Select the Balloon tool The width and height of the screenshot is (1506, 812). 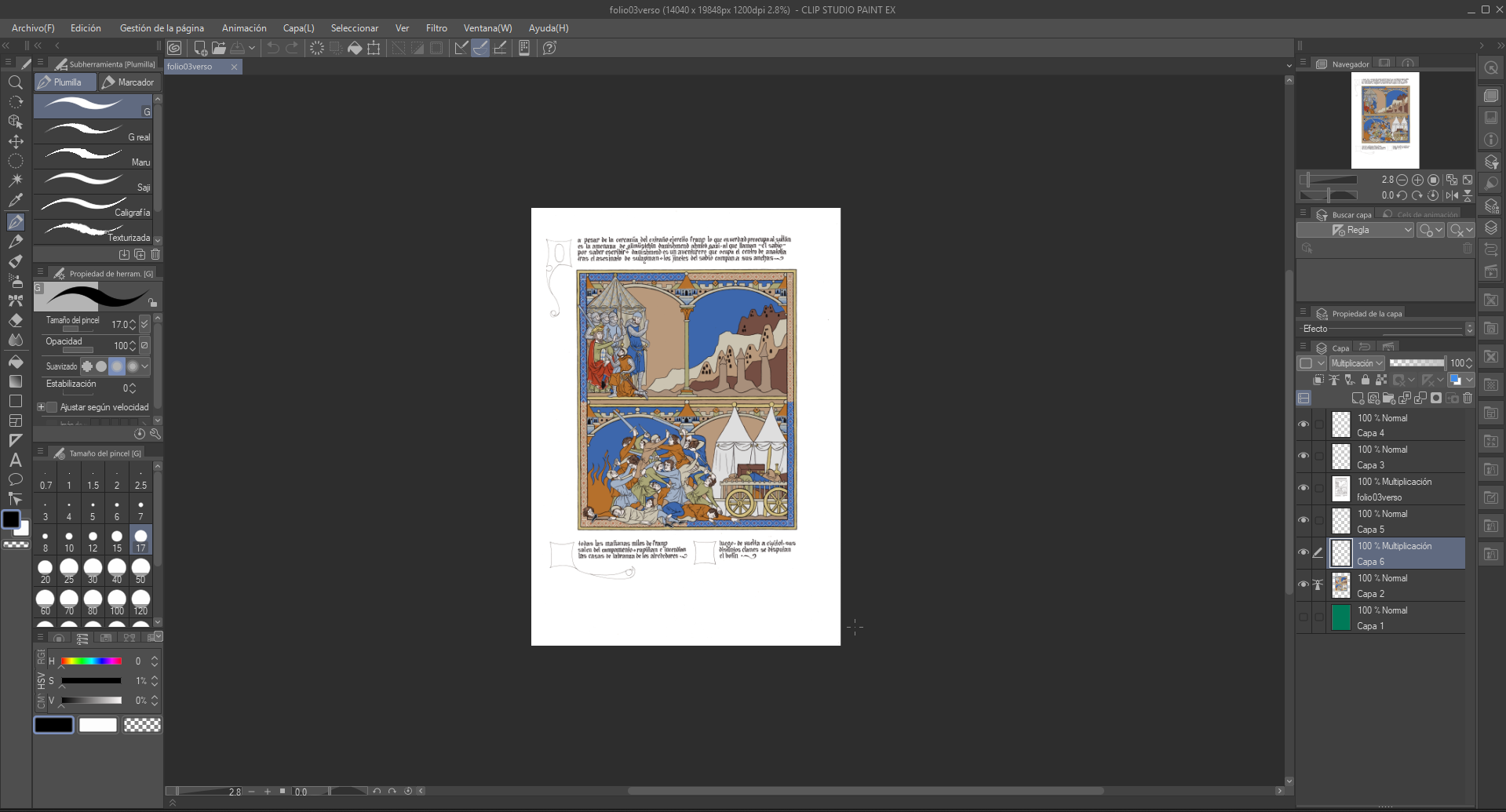tap(16, 479)
